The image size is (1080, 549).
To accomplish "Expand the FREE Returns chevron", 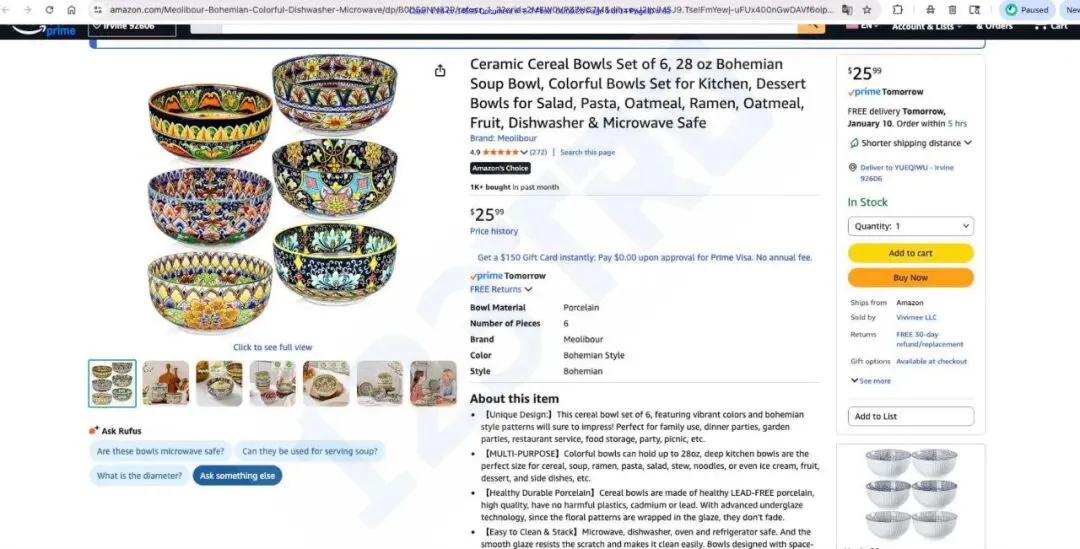I will 528,289.
